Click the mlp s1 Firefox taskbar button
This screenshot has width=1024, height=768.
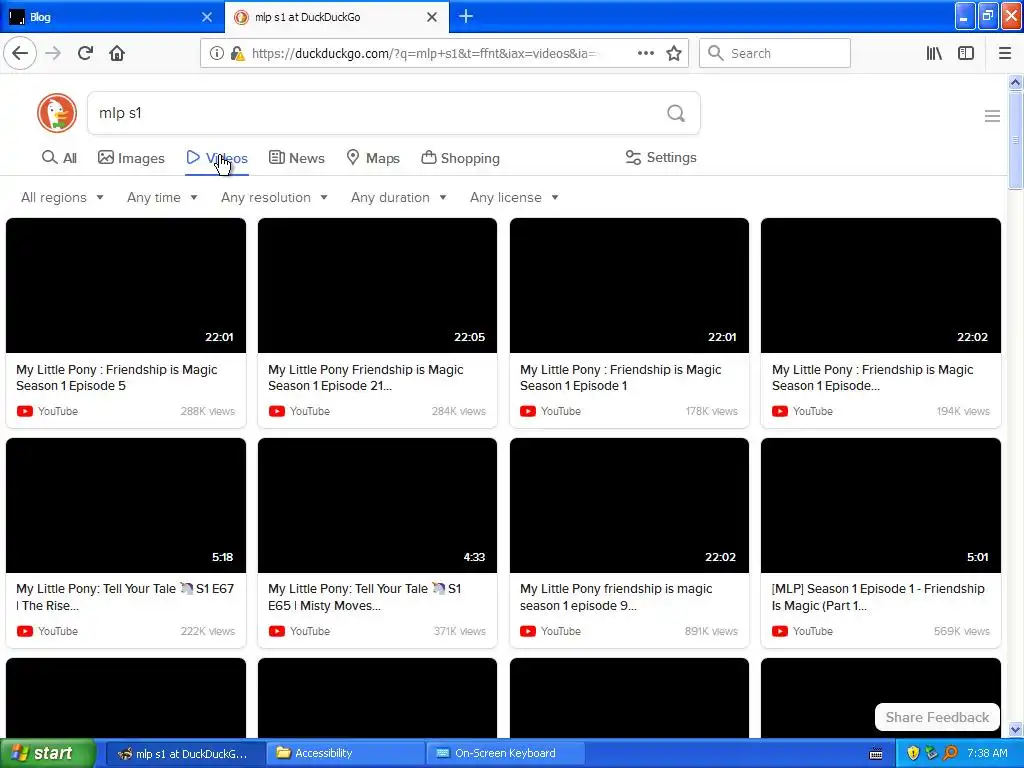click(x=185, y=753)
